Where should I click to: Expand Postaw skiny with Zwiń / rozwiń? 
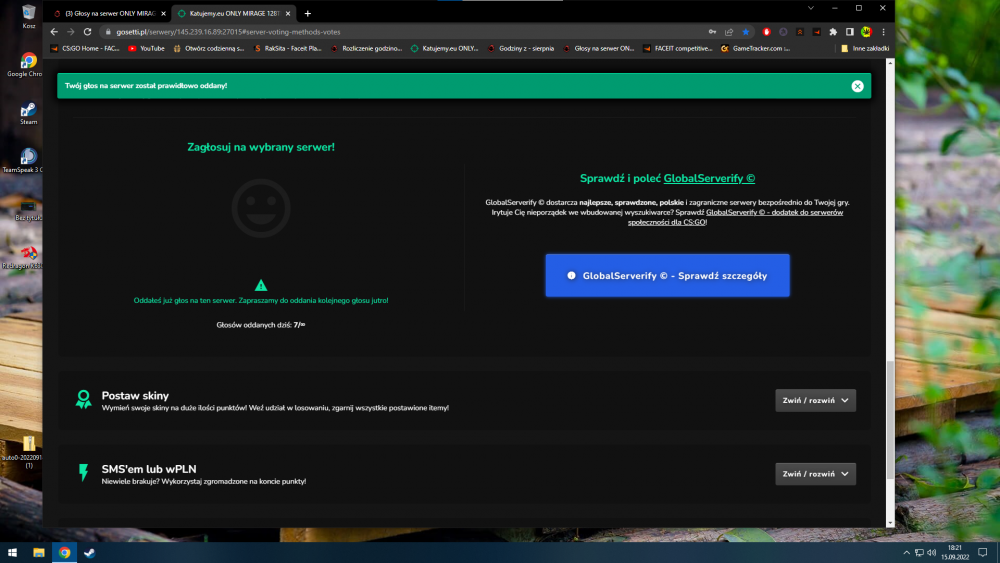(x=815, y=400)
